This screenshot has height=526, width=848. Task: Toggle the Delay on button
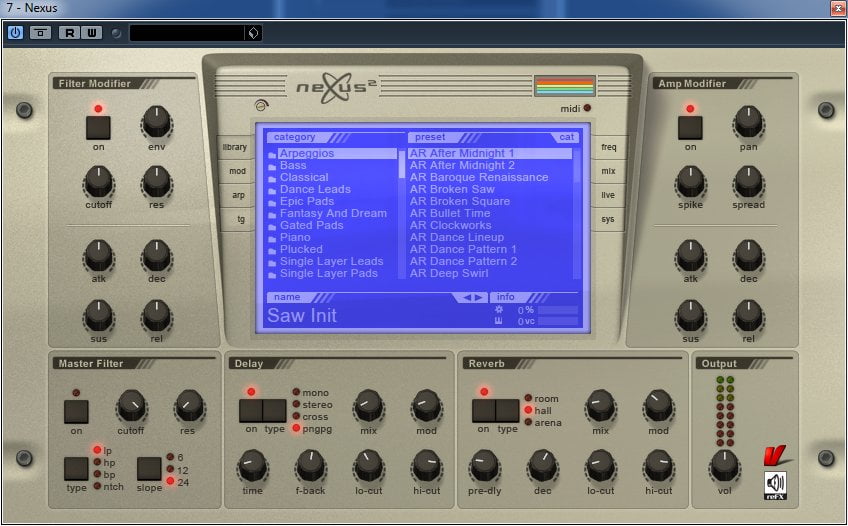click(x=251, y=411)
